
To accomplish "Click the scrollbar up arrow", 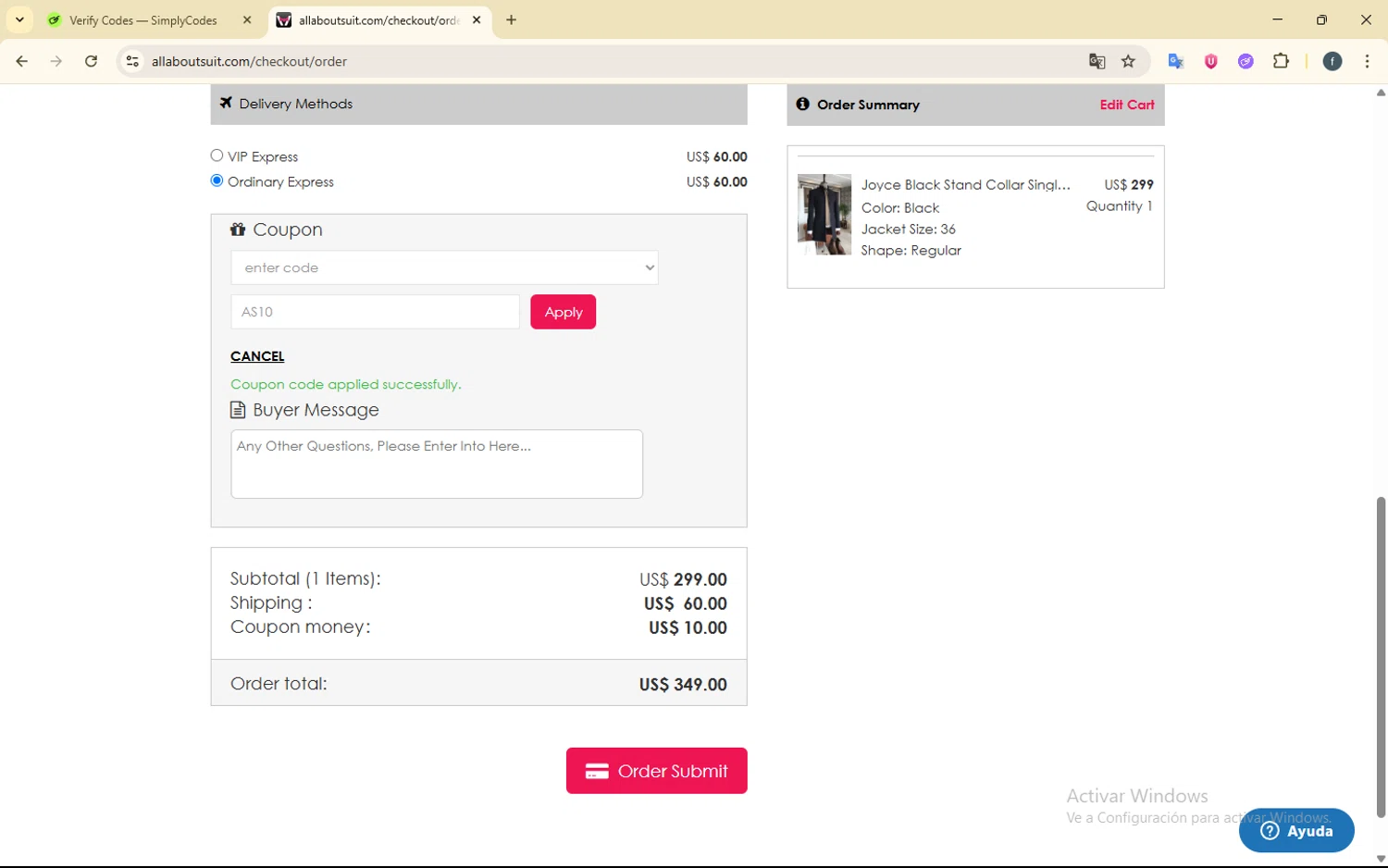I will pyautogui.click(x=1381, y=93).
